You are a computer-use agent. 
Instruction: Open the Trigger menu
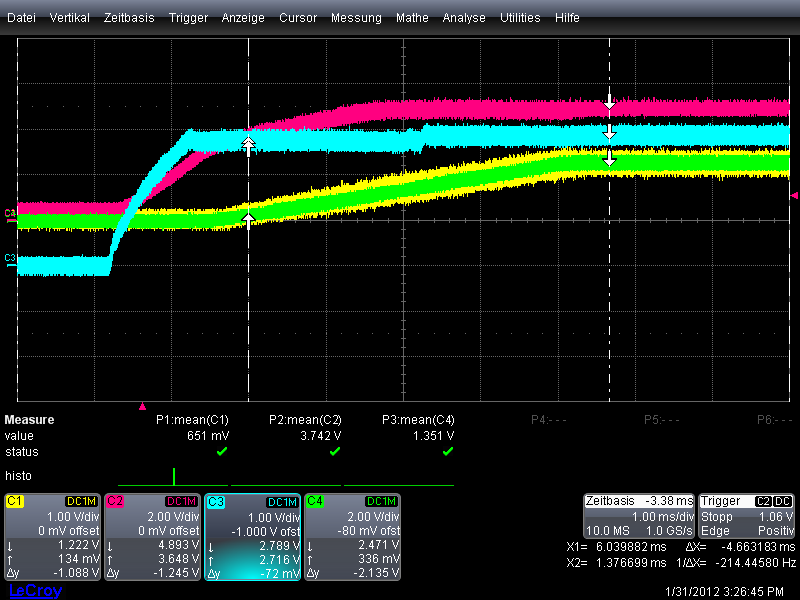[188, 18]
